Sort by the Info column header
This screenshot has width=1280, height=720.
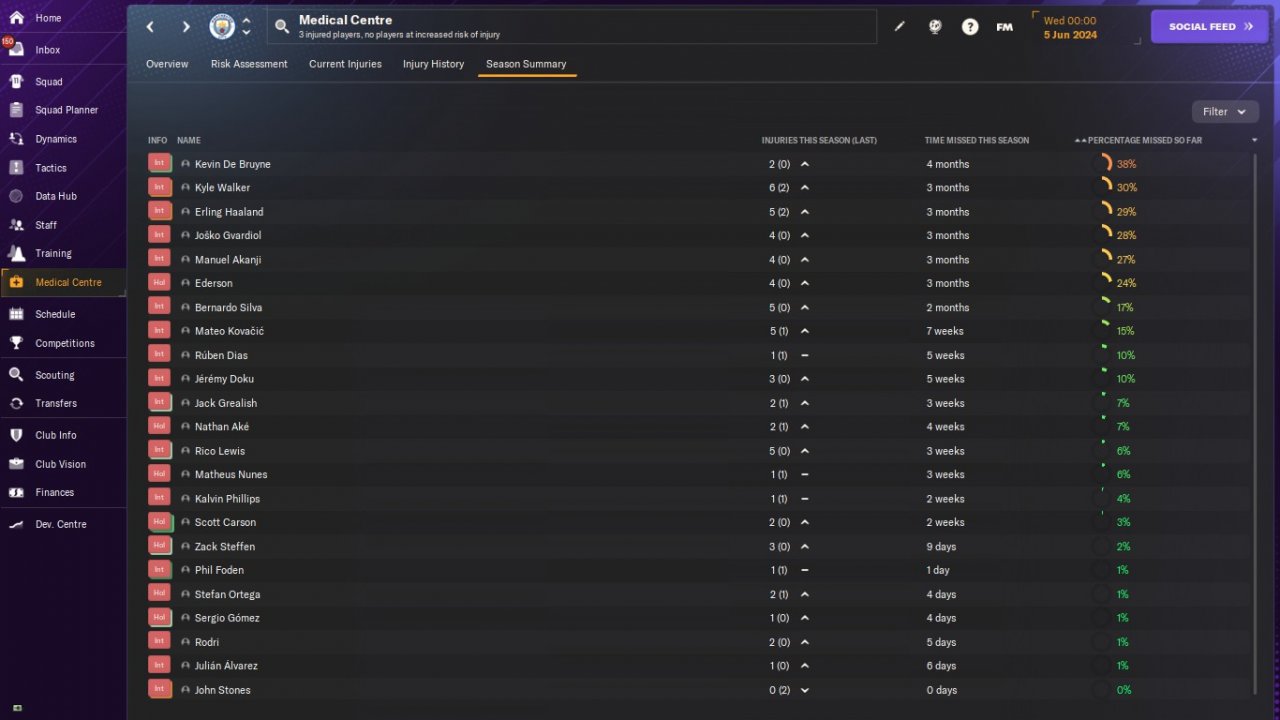[x=157, y=141]
